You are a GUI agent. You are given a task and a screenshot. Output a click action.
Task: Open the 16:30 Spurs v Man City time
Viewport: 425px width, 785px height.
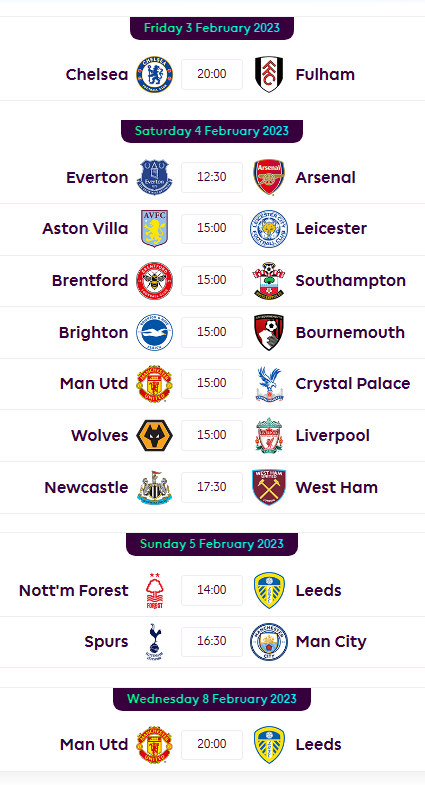coord(212,642)
